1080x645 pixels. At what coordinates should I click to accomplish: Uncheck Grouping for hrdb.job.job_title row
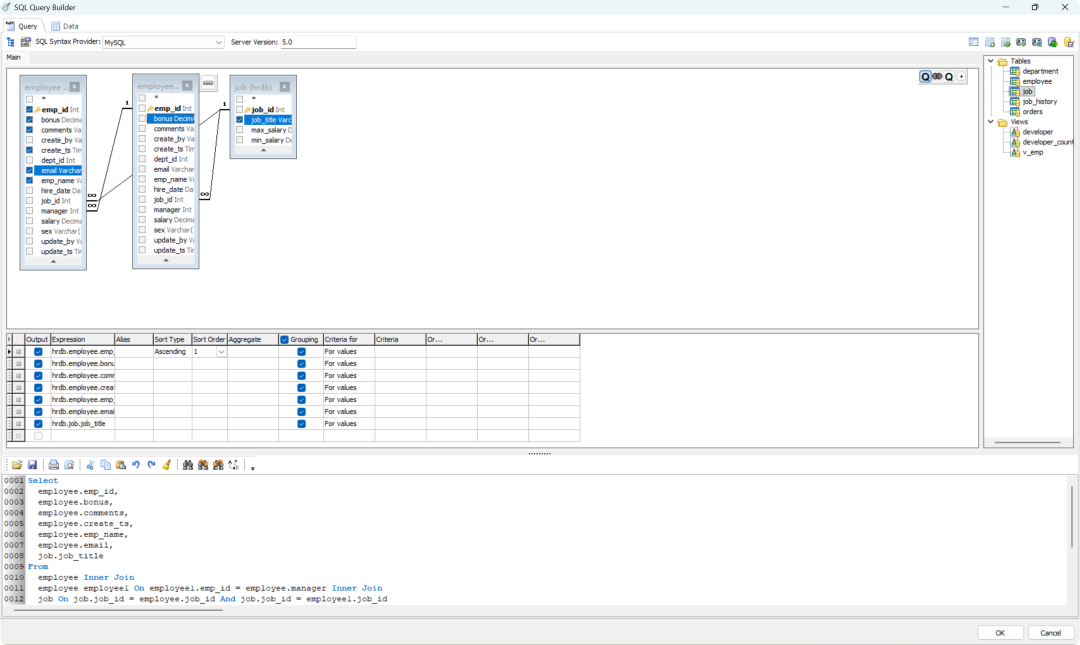[301, 424]
